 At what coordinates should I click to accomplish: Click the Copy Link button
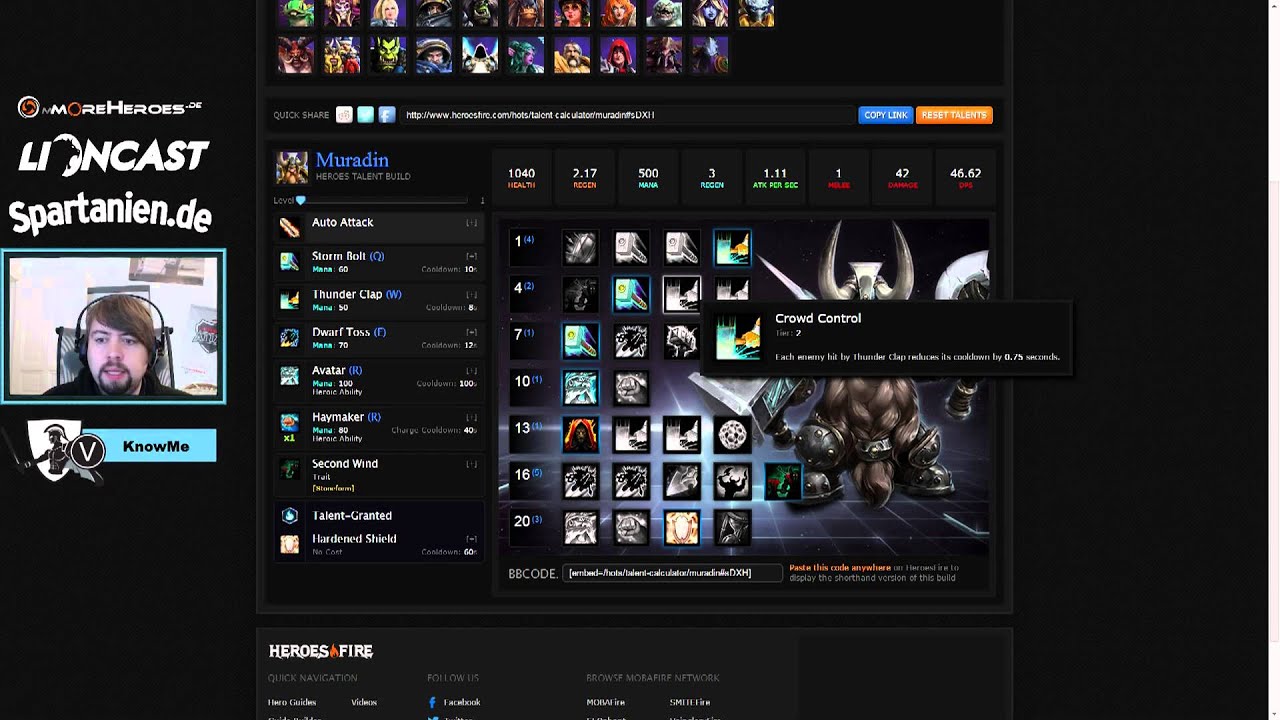[x=885, y=115]
